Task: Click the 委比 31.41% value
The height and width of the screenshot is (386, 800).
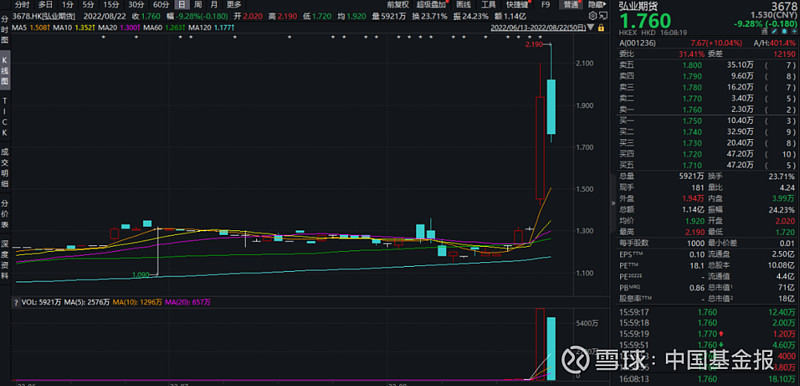Action: (x=690, y=54)
